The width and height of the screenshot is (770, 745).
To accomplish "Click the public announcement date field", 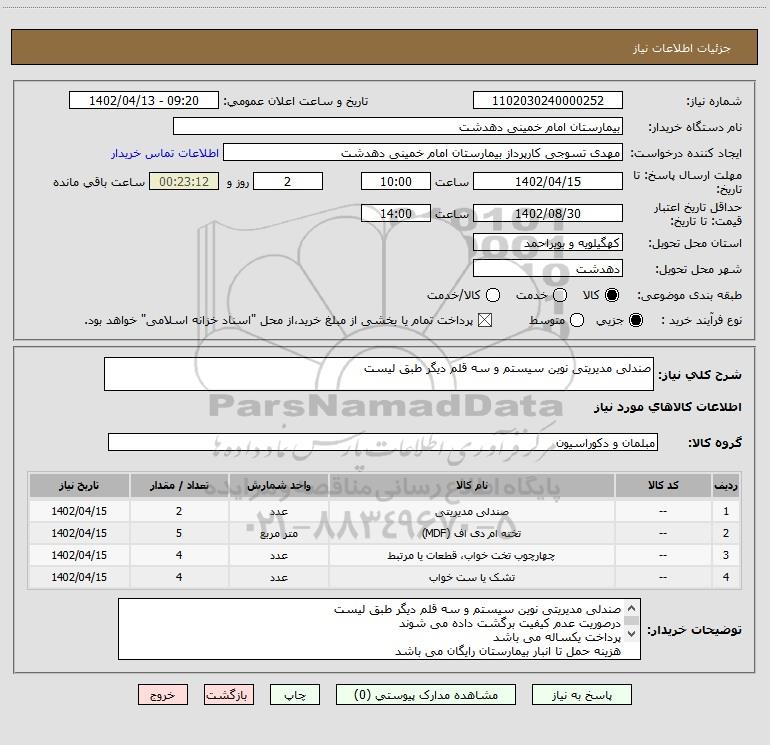I will (x=144, y=100).
